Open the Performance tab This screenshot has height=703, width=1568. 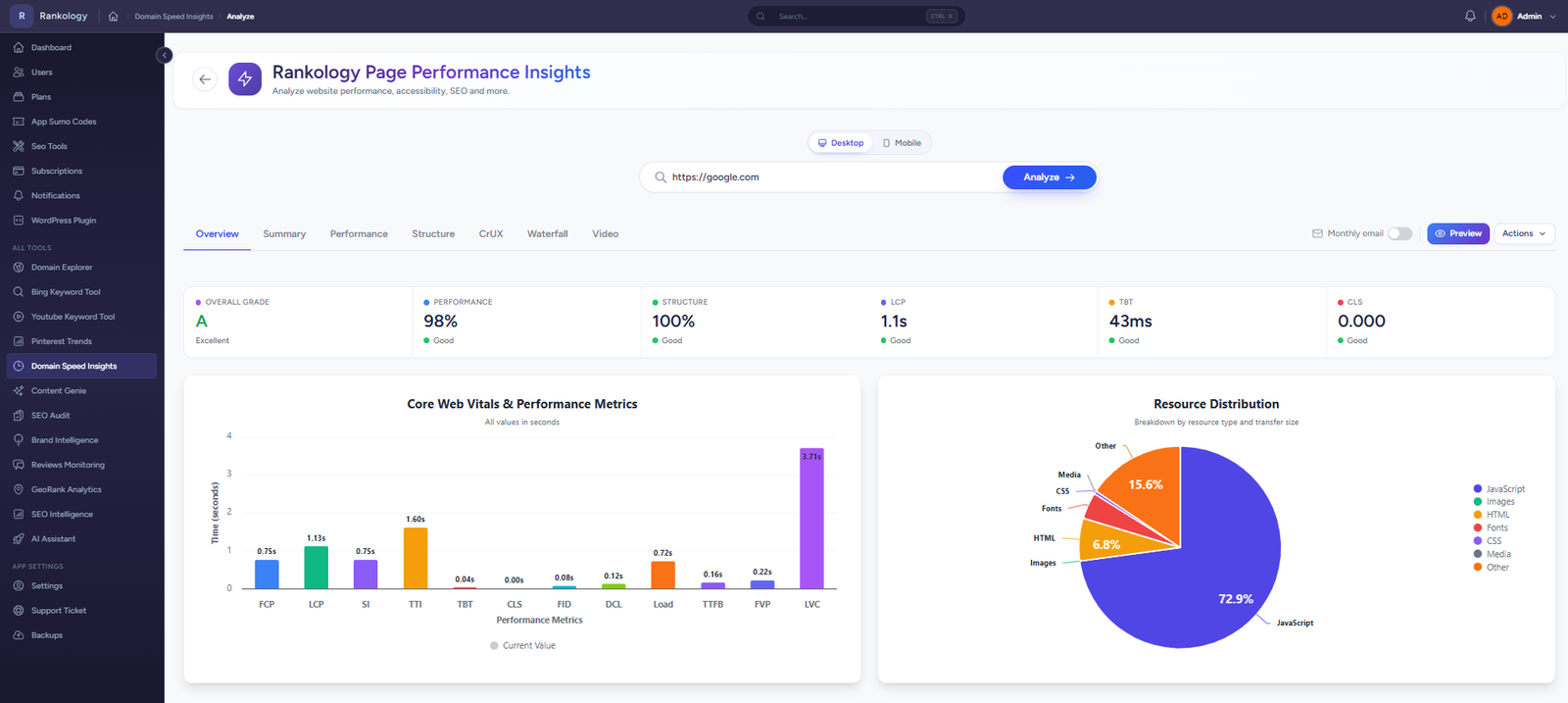click(359, 233)
